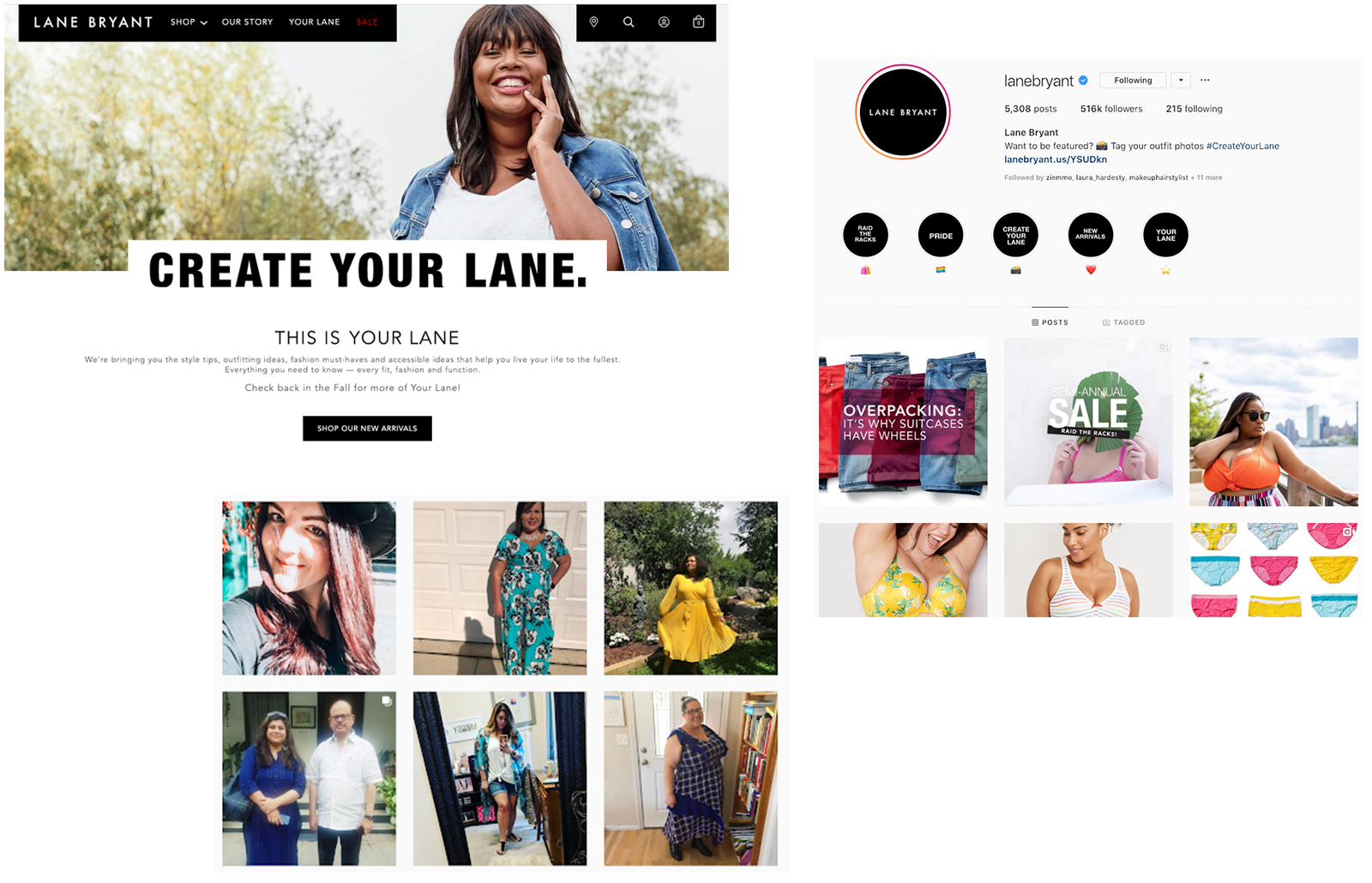Click the Lane Bryant Instagram profile picture
The height and width of the screenshot is (883, 1372).
pos(903,112)
